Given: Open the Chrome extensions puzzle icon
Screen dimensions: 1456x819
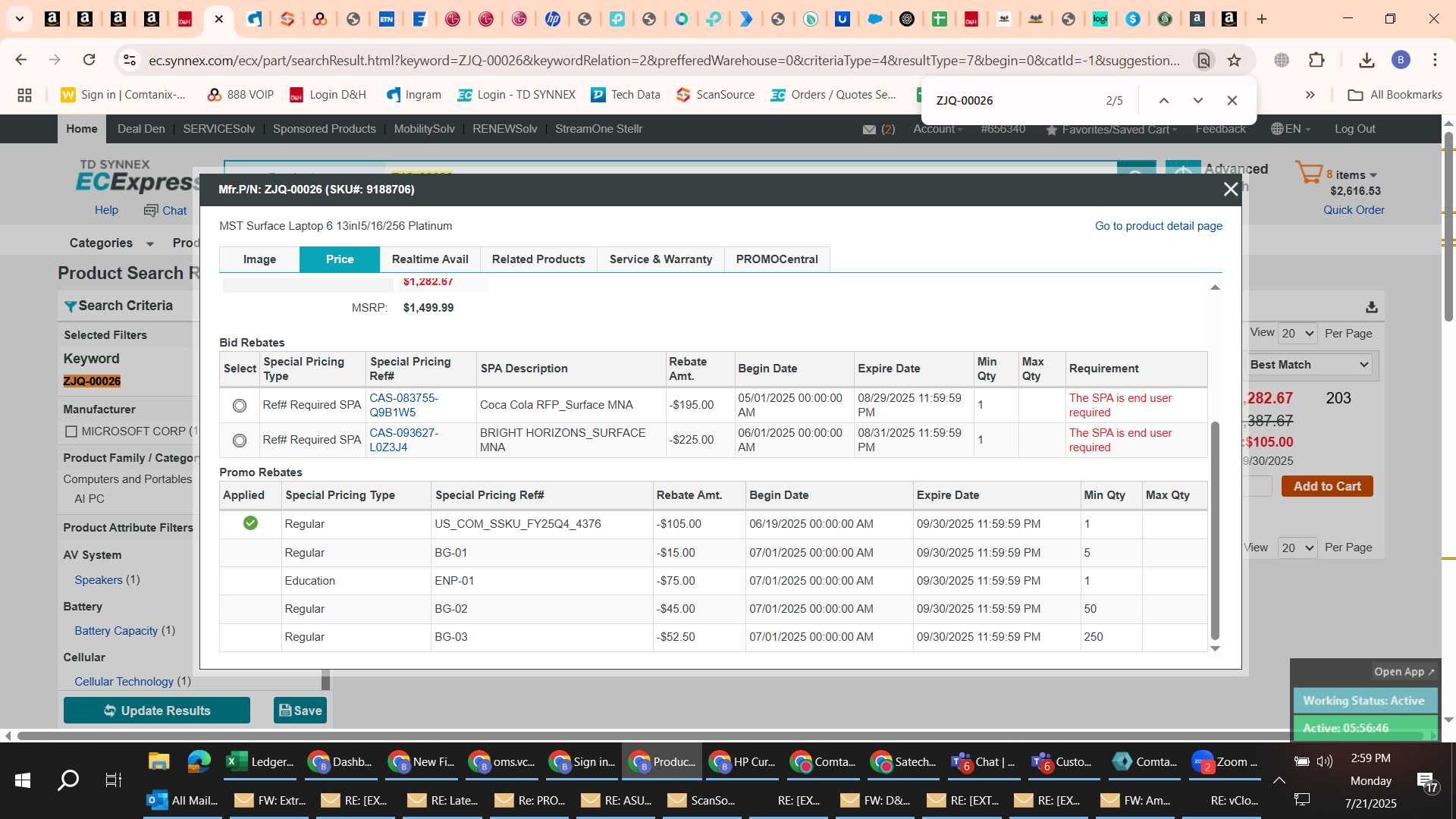Looking at the screenshot, I should coord(1317,60).
